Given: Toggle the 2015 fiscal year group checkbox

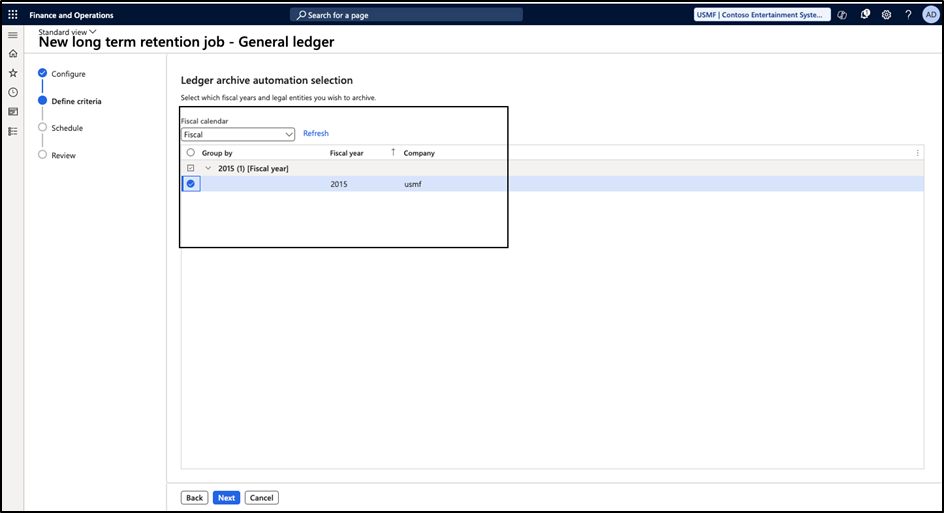Looking at the screenshot, I should [x=190, y=168].
